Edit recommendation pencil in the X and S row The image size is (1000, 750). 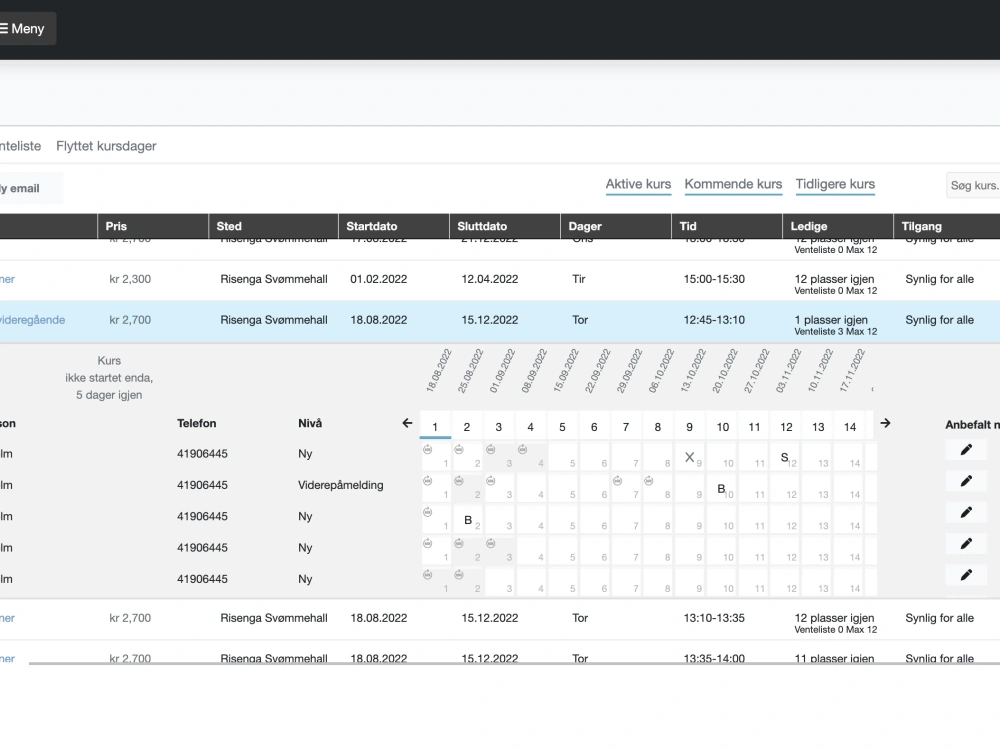coord(966,450)
